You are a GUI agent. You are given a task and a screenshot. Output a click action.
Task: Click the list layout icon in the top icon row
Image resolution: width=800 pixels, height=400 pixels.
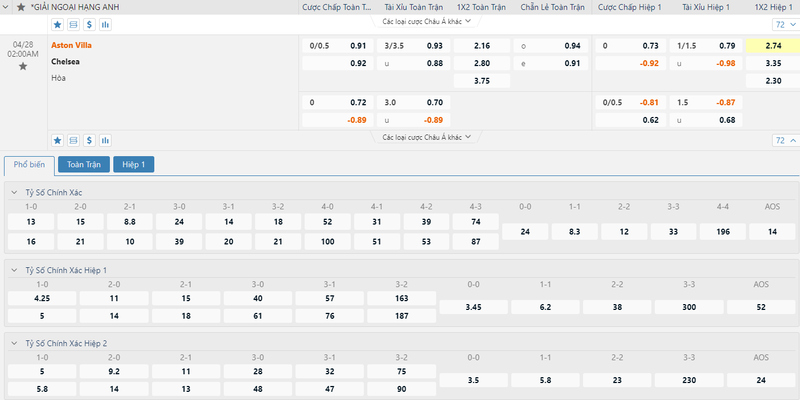[73, 24]
